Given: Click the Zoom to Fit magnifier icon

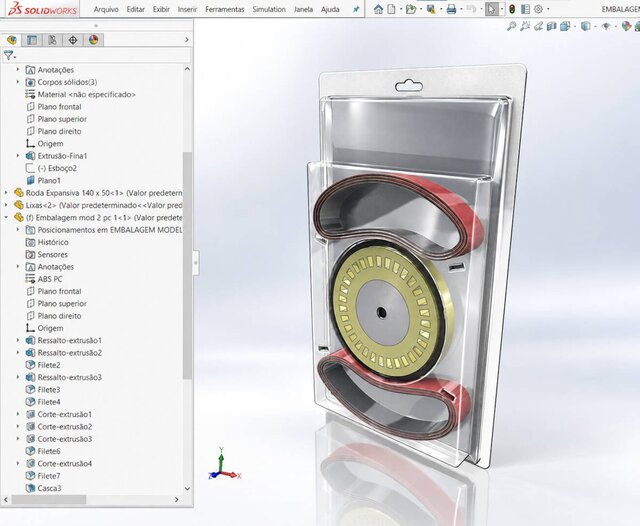Looking at the screenshot, I should coord(511,27).
